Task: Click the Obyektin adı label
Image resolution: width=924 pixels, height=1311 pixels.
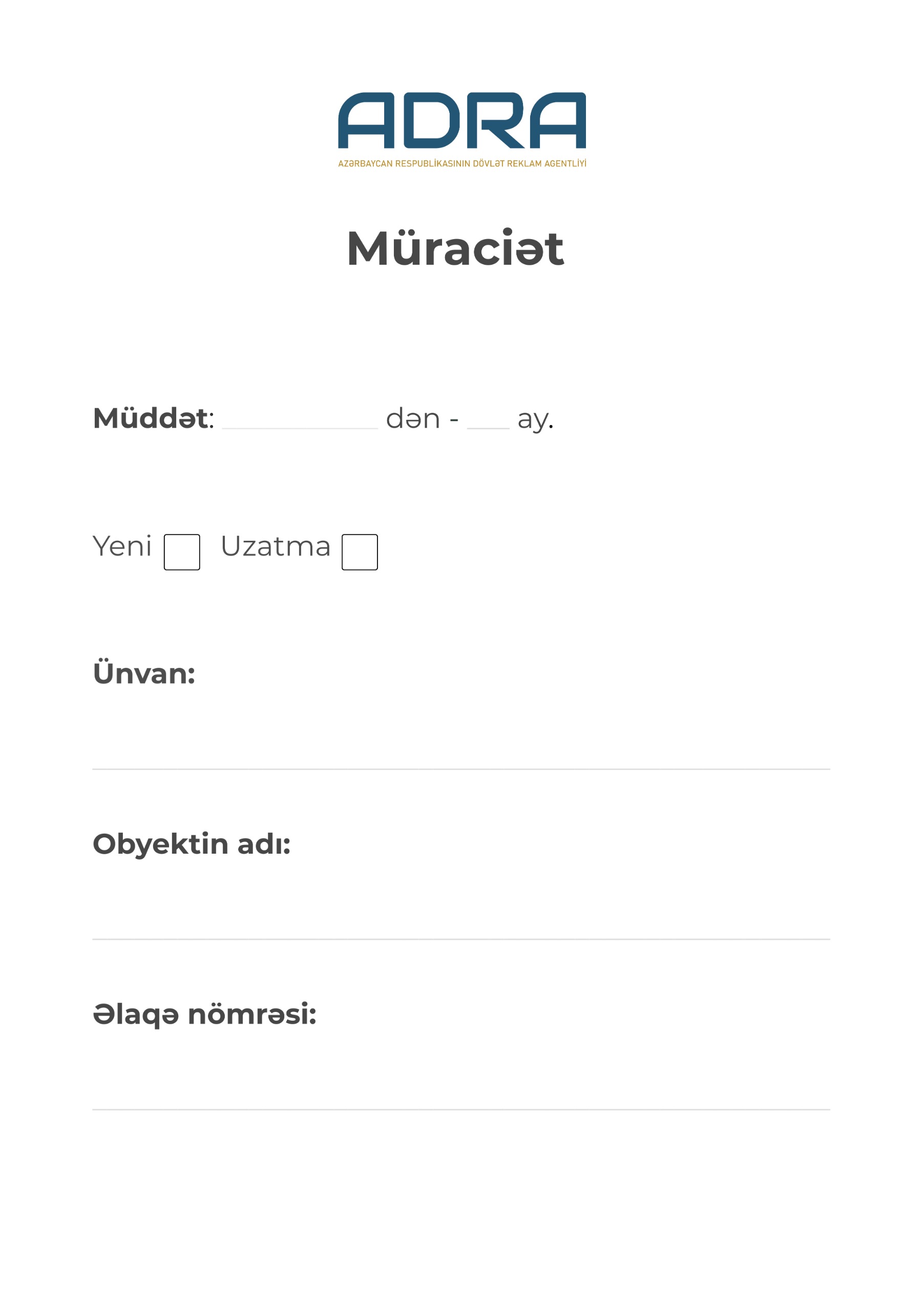Action: point(192,844)
